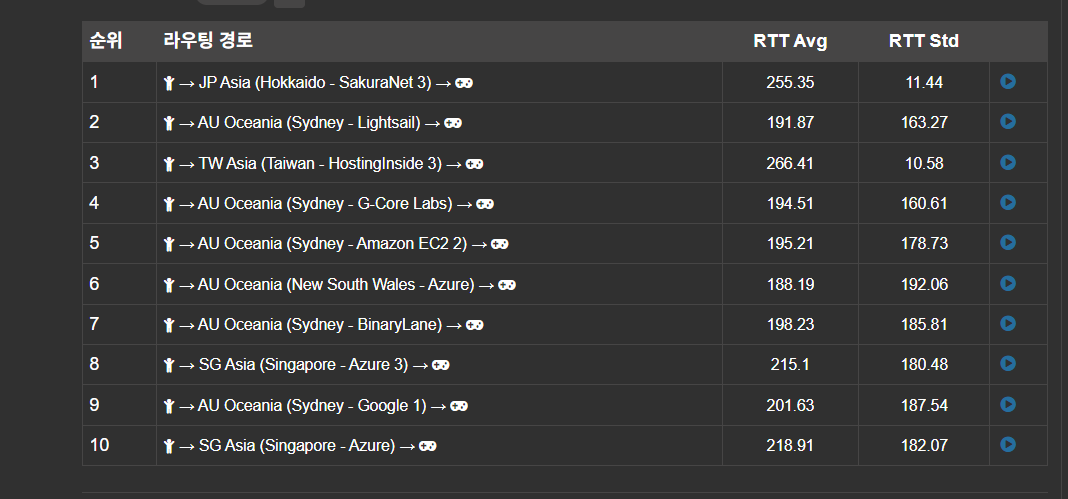Start the Sydney Lightsail route play button
Image resolution: width=1068 pixels, height=499 pixels.
[x=1008, y=122]
